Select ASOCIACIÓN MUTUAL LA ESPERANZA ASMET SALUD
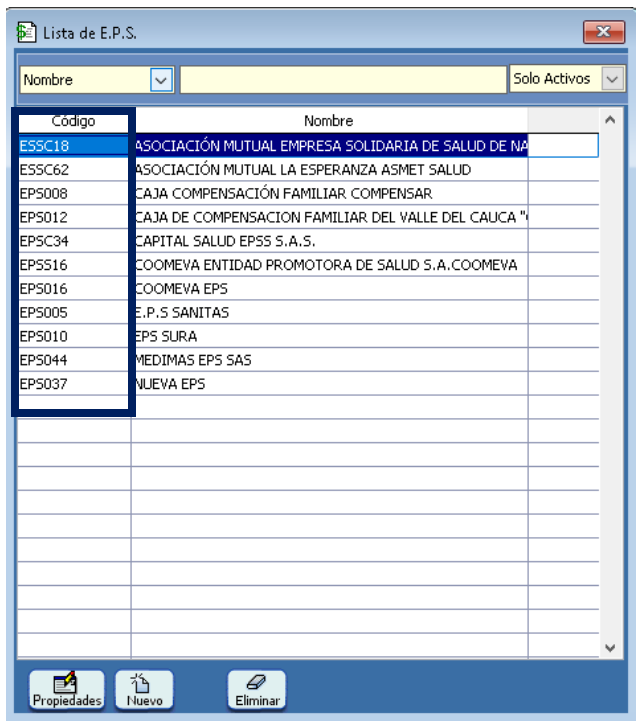 [330, 170]
